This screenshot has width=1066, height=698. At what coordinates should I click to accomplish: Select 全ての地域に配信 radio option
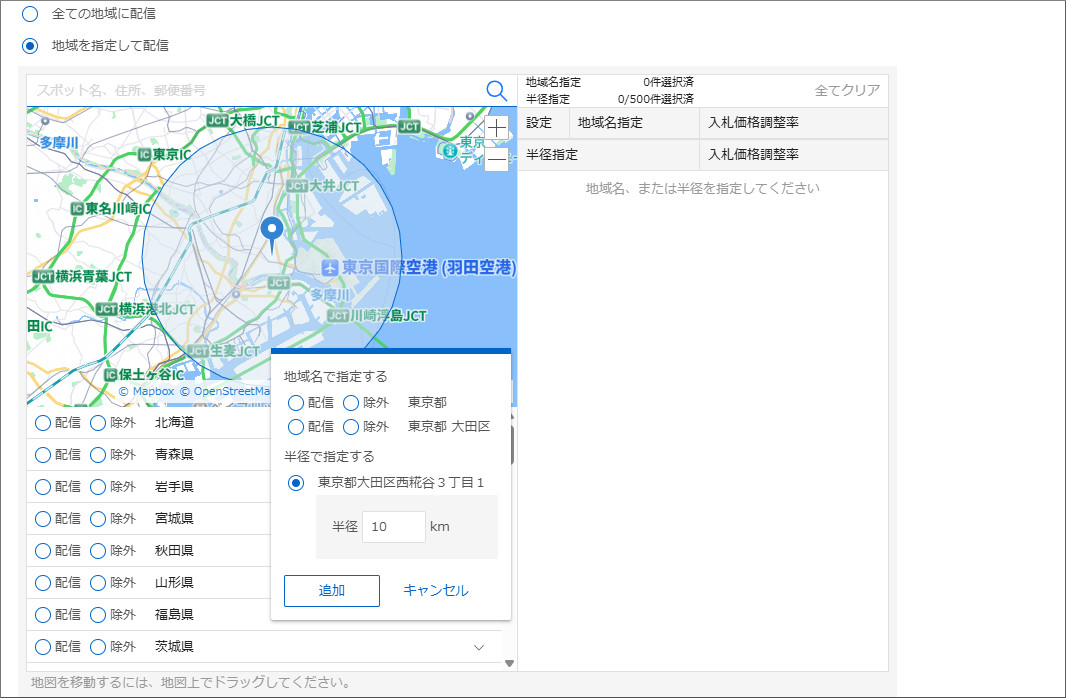30,14
